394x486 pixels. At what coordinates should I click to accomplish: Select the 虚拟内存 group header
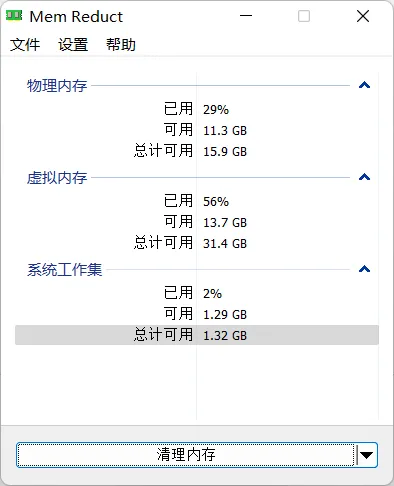57,178
